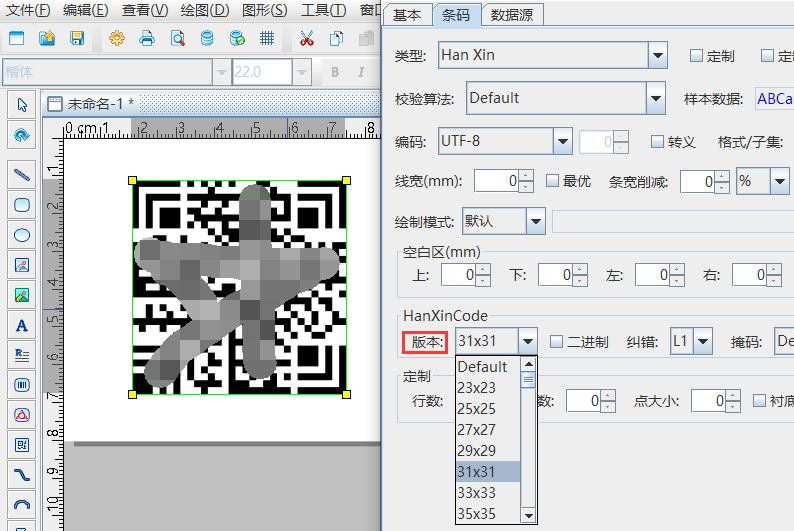The image size is (794, 531).
Task: Switch to the 数据源 tab
Action: pyautogui.click(x=512, y=15)
